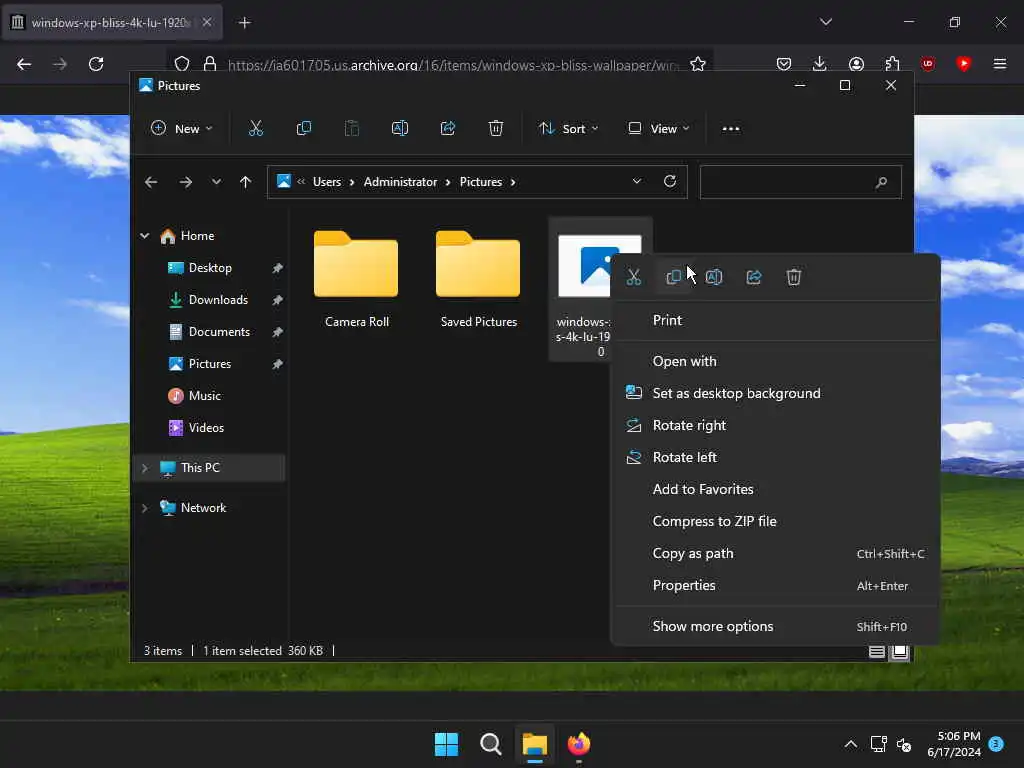1024x768 pixels.
Task: Delete the file via context menu trash
Action: [x=793, y=277]
